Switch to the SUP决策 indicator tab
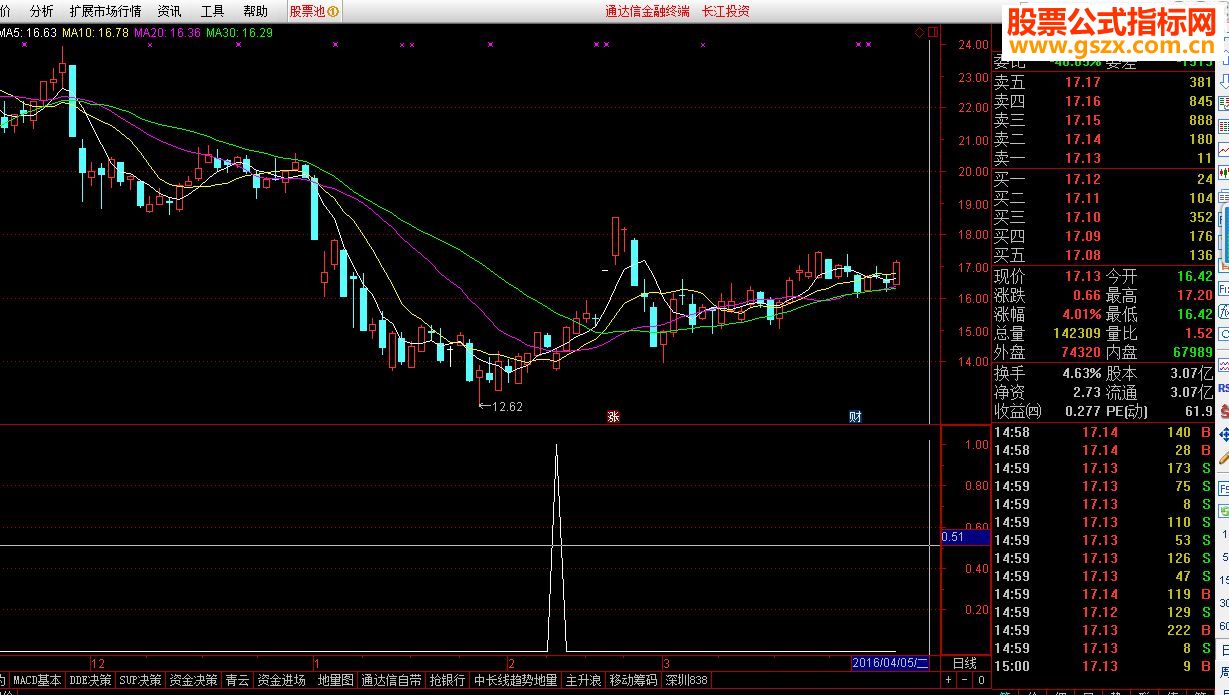 pyautogui.click(x=140, y=680)
